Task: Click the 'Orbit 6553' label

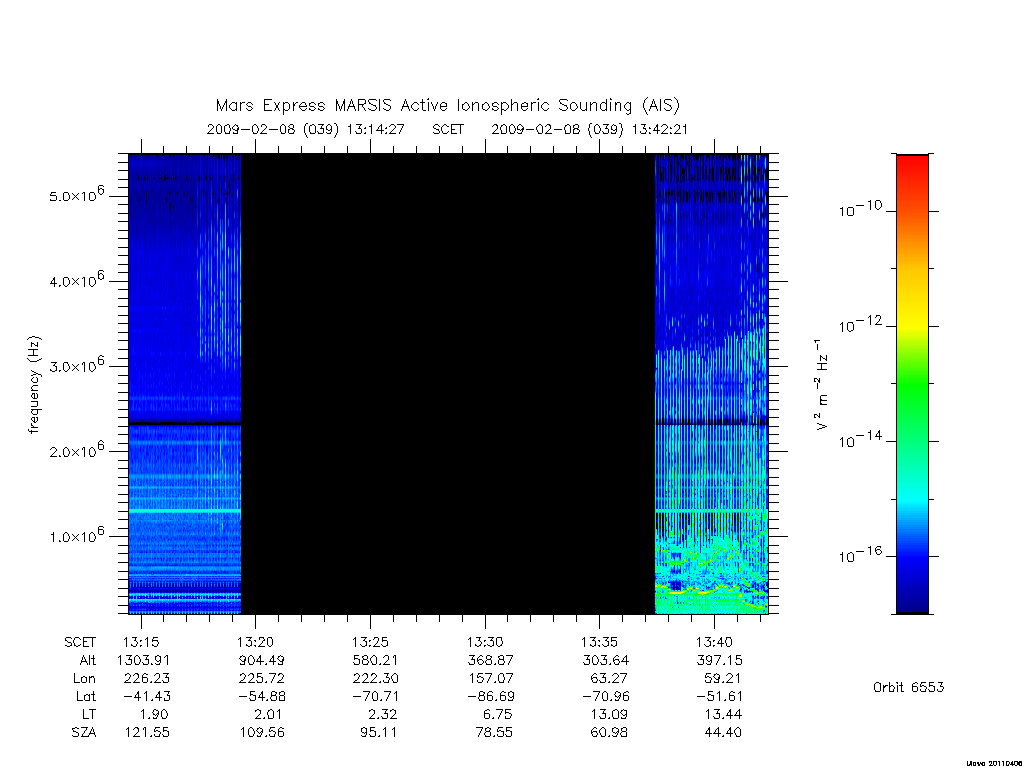Action: [908, 687]
